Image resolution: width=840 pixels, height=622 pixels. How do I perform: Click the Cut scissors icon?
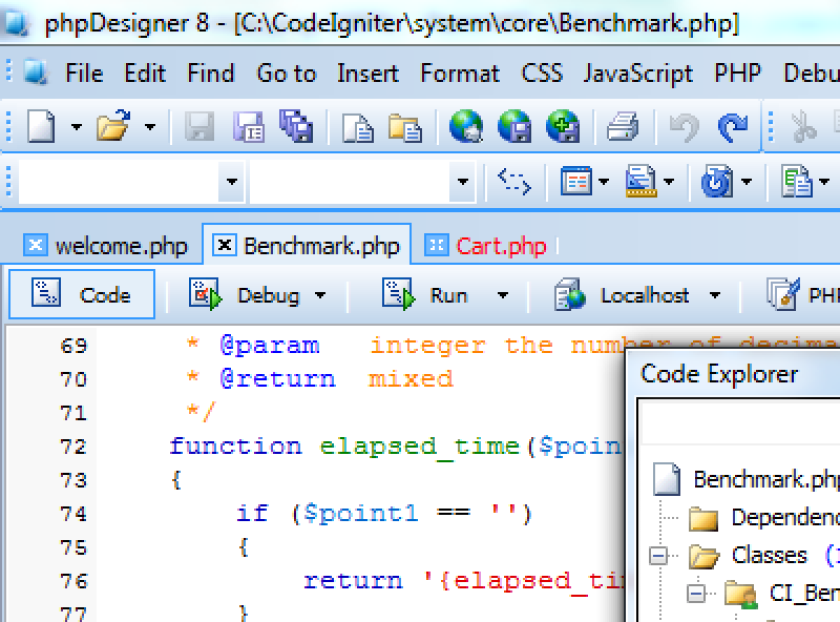tap(804, 128)
